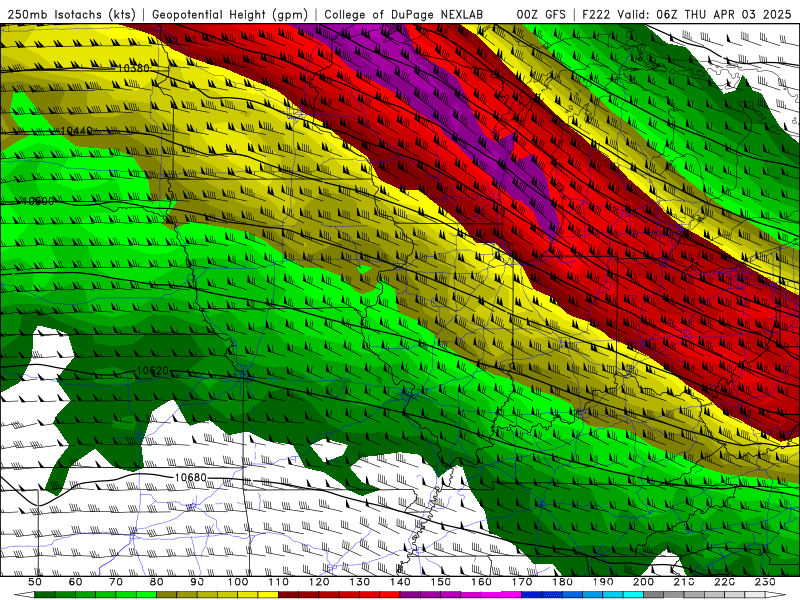800x600 pixels.
Task: Click the '00Z GFS' model run label
Action: pos(541,14)
